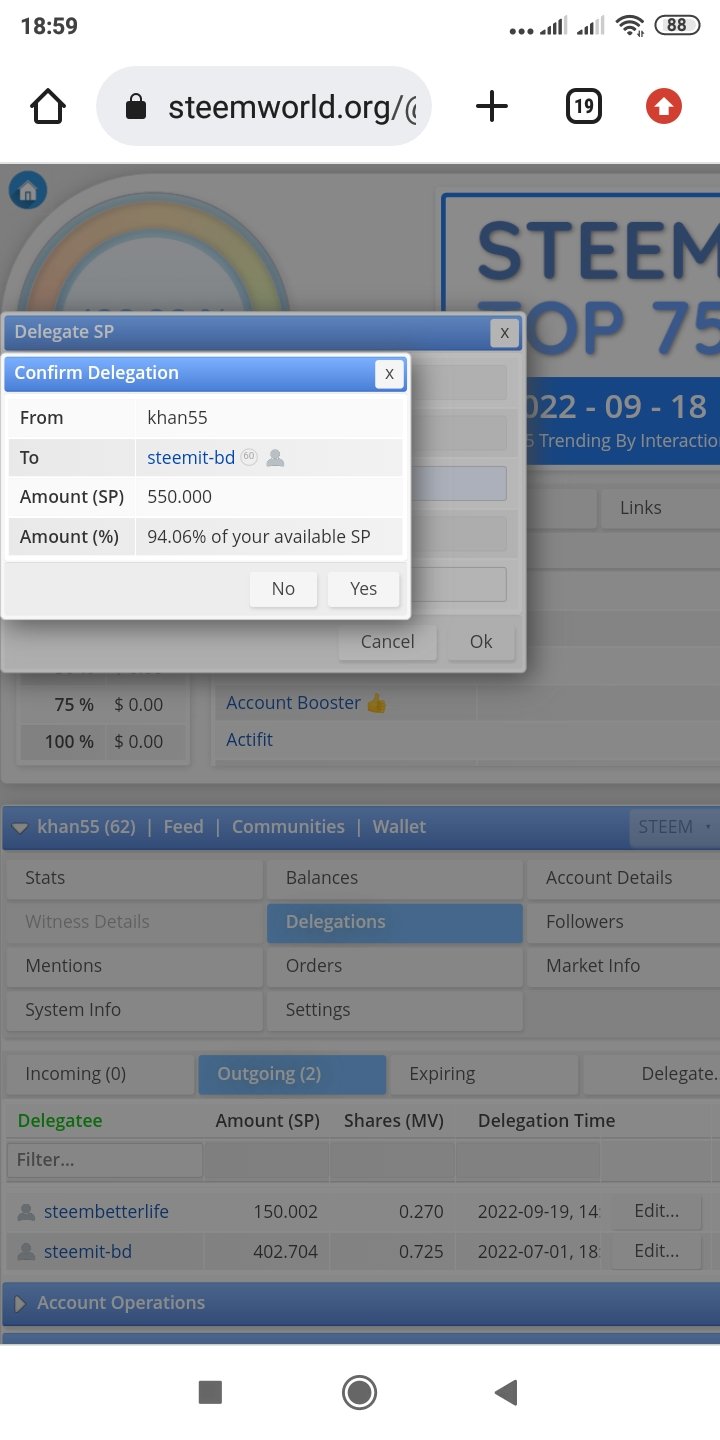This screenshot has height=1440, width=720.
Task: Open the Feed link in account bar
Action: [183, 827]
